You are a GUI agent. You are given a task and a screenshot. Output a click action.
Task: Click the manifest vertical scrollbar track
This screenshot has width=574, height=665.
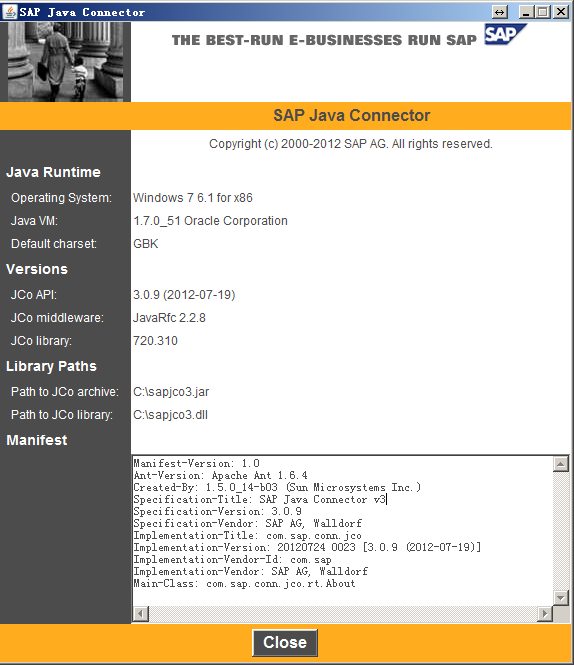[560, 531]
